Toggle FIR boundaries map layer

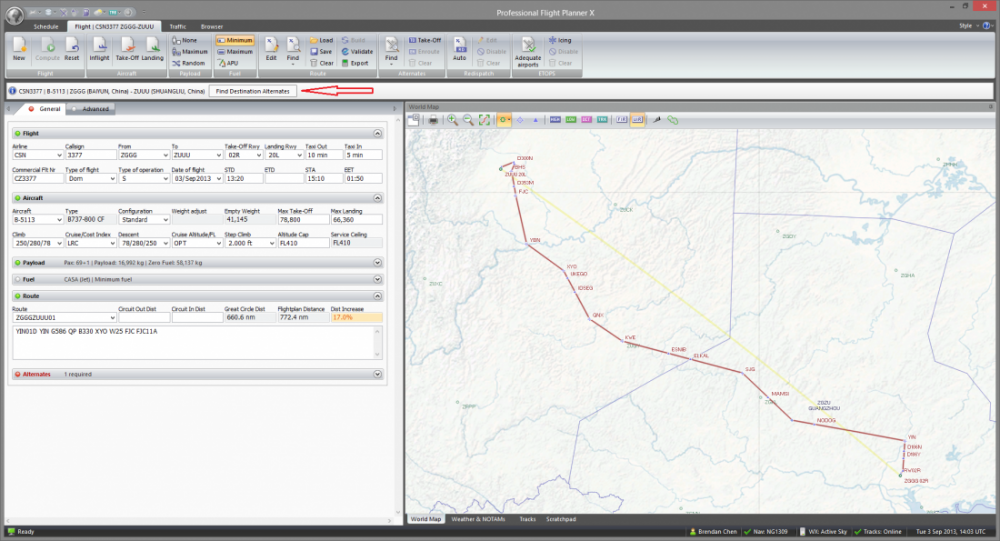tap(621, 120)
